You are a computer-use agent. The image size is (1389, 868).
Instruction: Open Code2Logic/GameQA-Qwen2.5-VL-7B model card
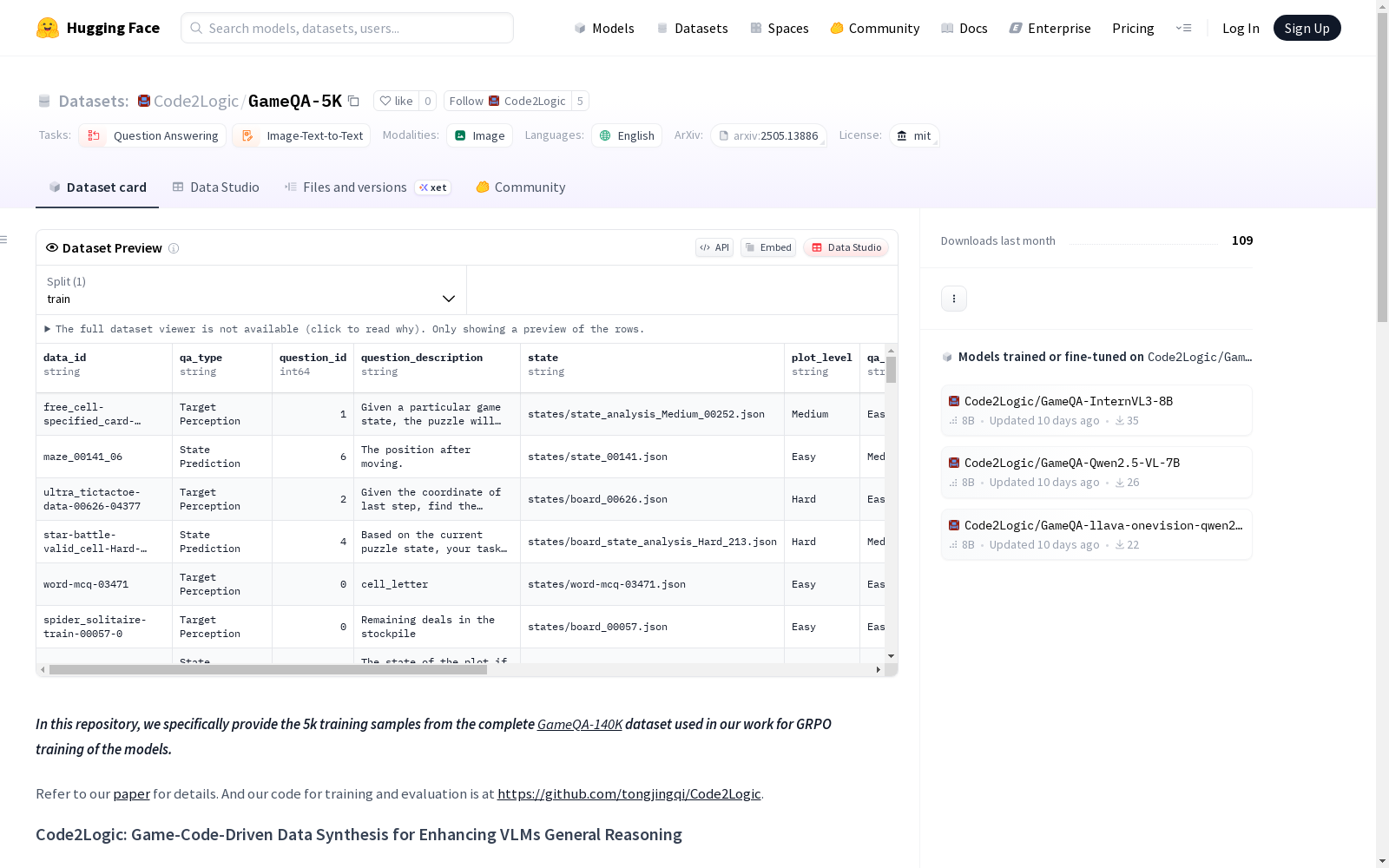click(1096, 472)
